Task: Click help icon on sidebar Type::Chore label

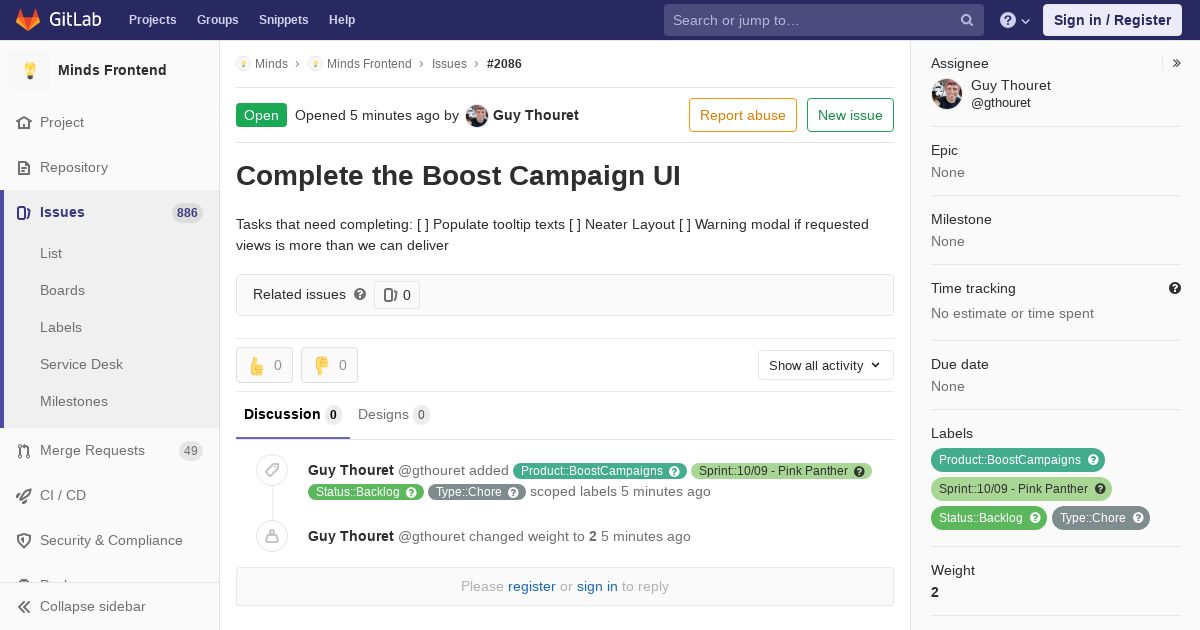Action: 1138,518
